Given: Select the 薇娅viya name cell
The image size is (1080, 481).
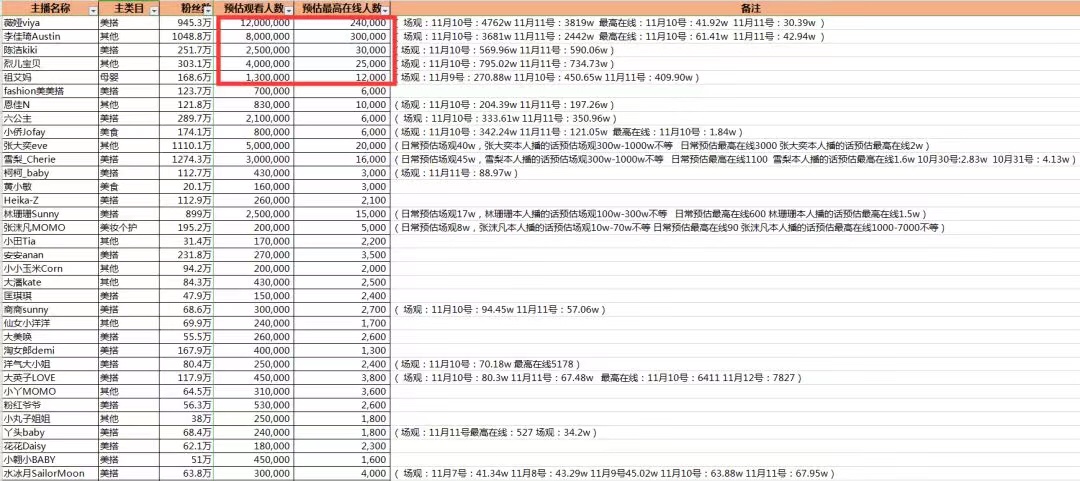Looking at the screenshot, I should pos(50,23).
